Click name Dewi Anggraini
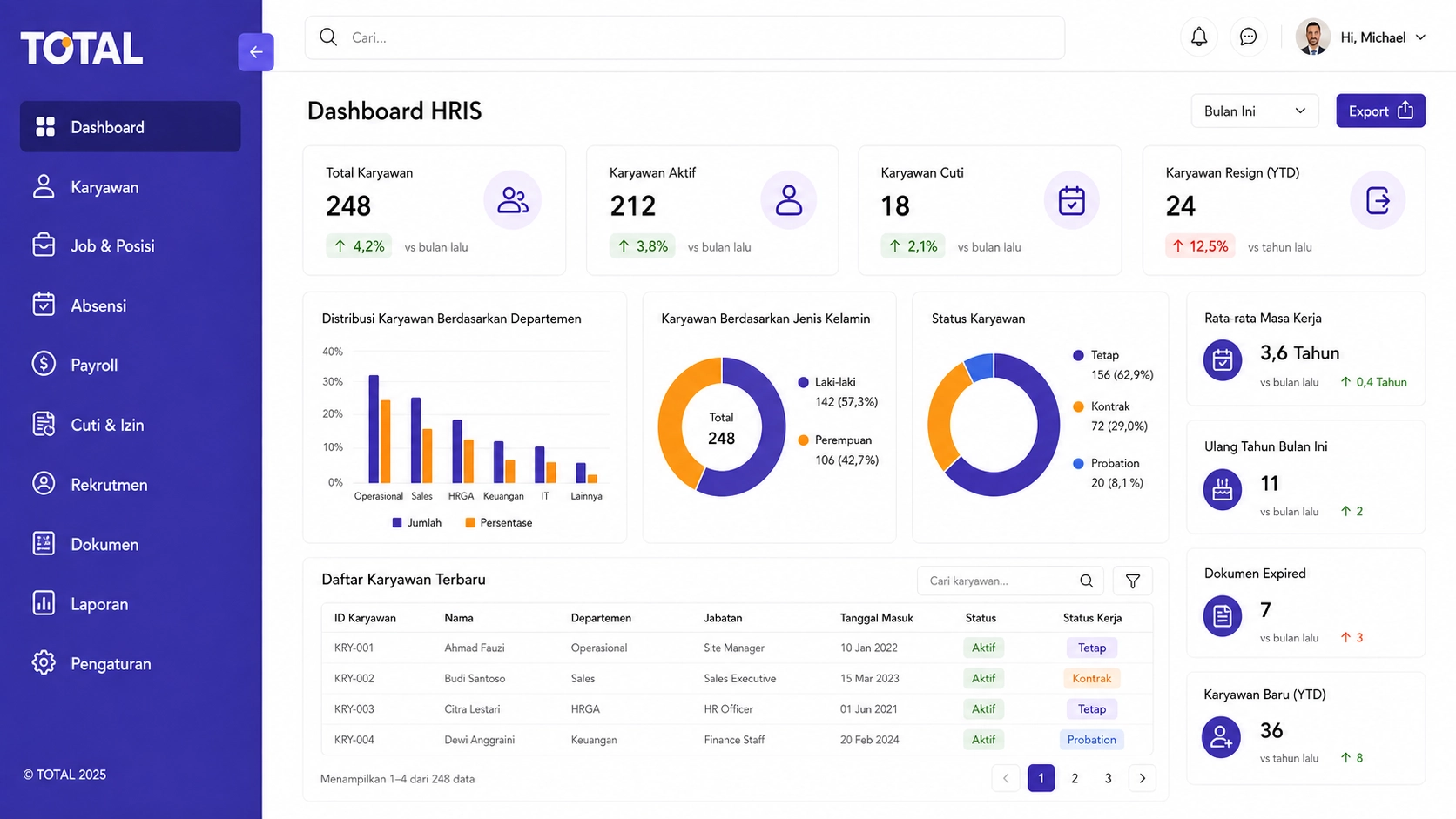 480,740
